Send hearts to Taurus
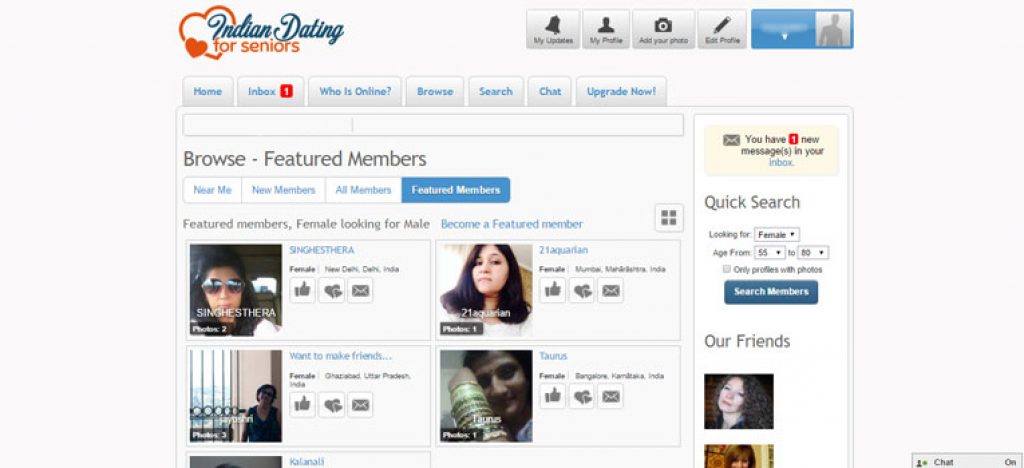1024x468 pixels. (582, 396)
